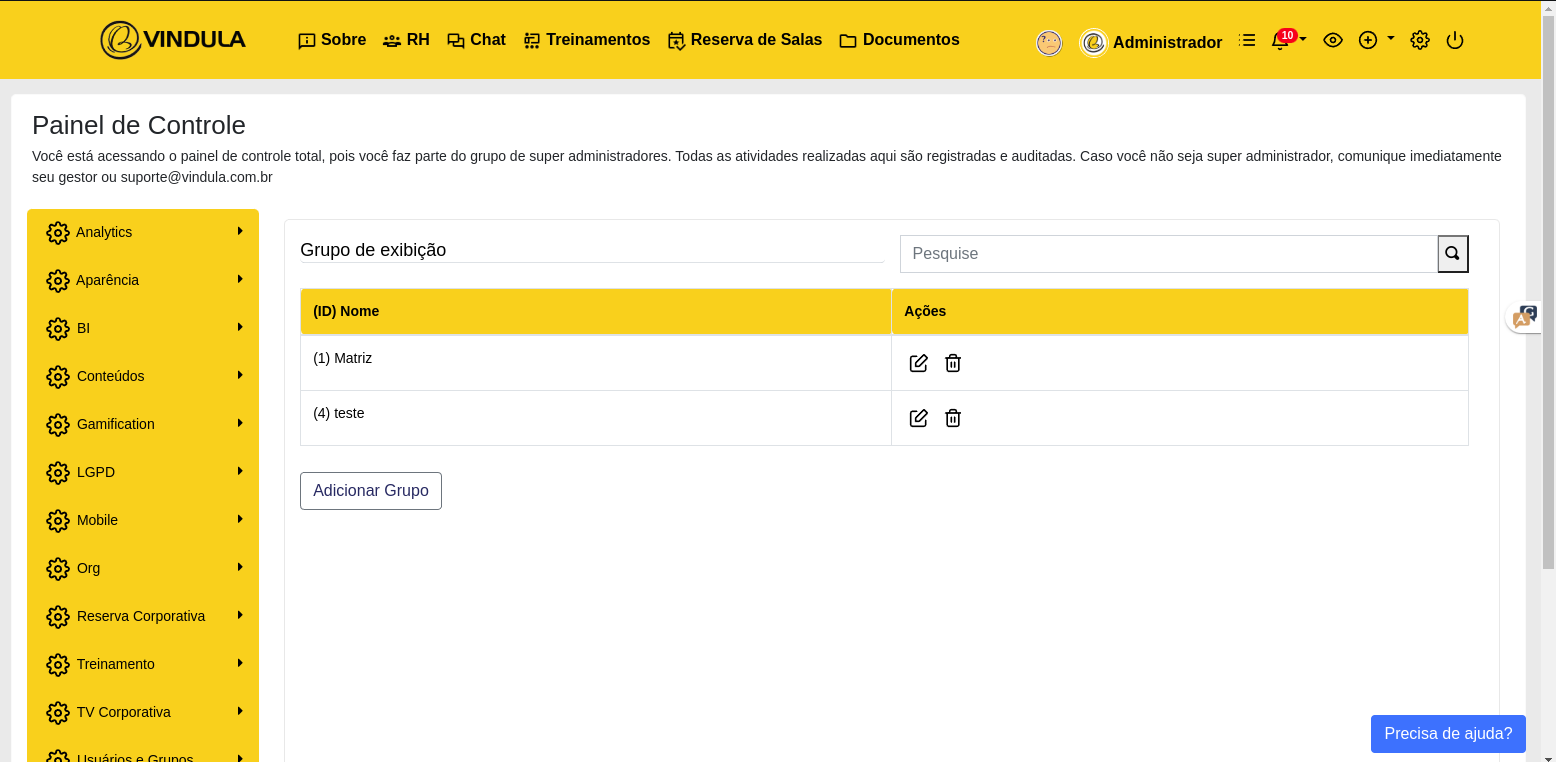This screenshot has width=1556, height=762.
Task: Click the list icon beside Administrador
Action: (1246, 41)
